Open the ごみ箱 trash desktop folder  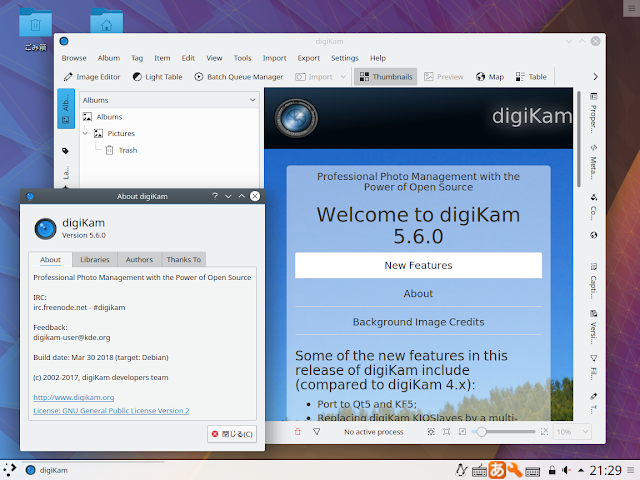pyautogui.click(x=36, y=29)
